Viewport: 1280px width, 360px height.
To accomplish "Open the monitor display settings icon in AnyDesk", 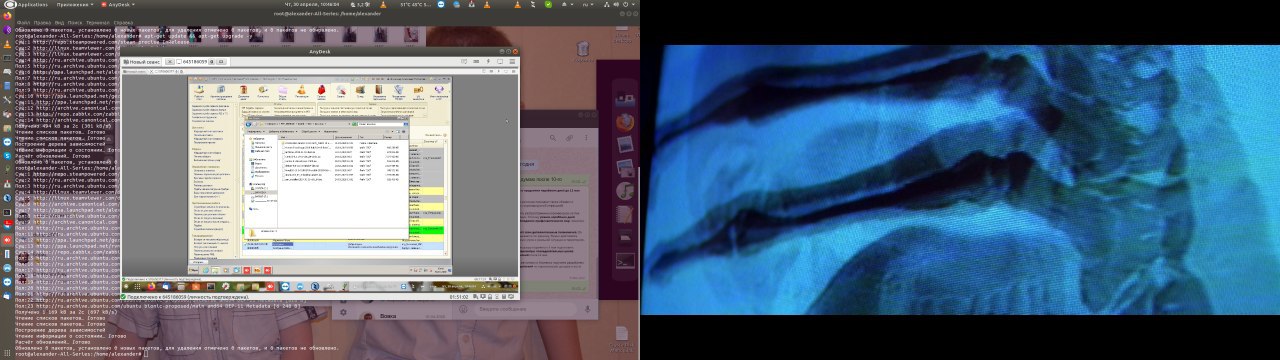I will tap(500, 62).
